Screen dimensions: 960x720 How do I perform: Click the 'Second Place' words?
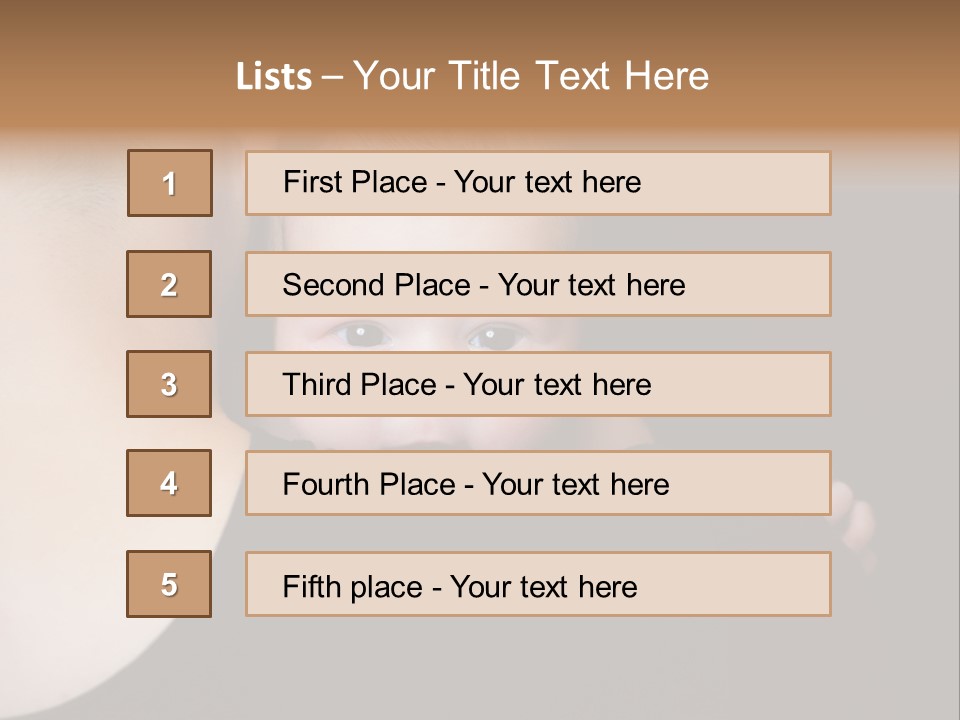375,285
